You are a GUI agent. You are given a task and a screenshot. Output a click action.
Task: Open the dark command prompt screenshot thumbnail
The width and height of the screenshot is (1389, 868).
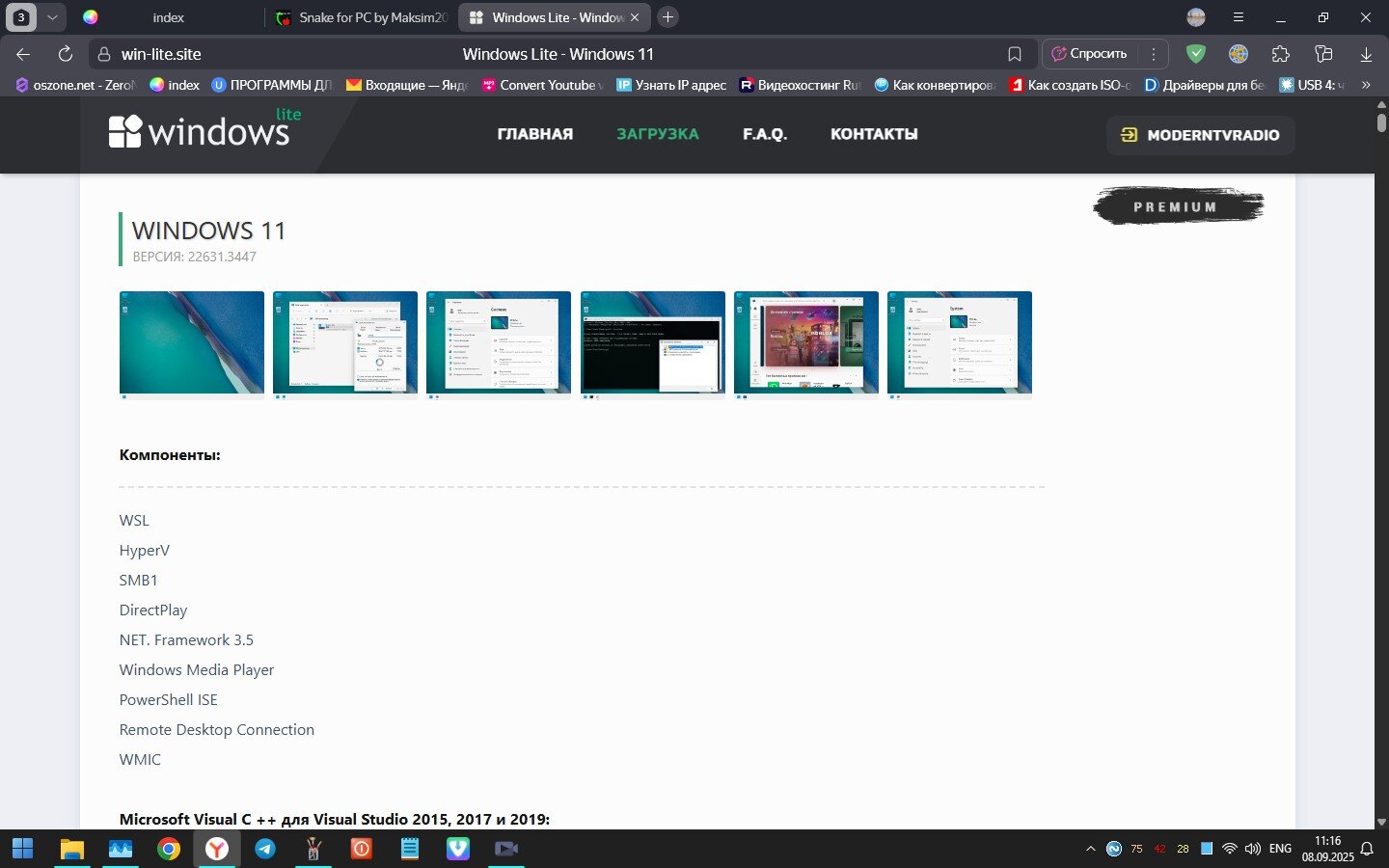(x=653, y=344)
